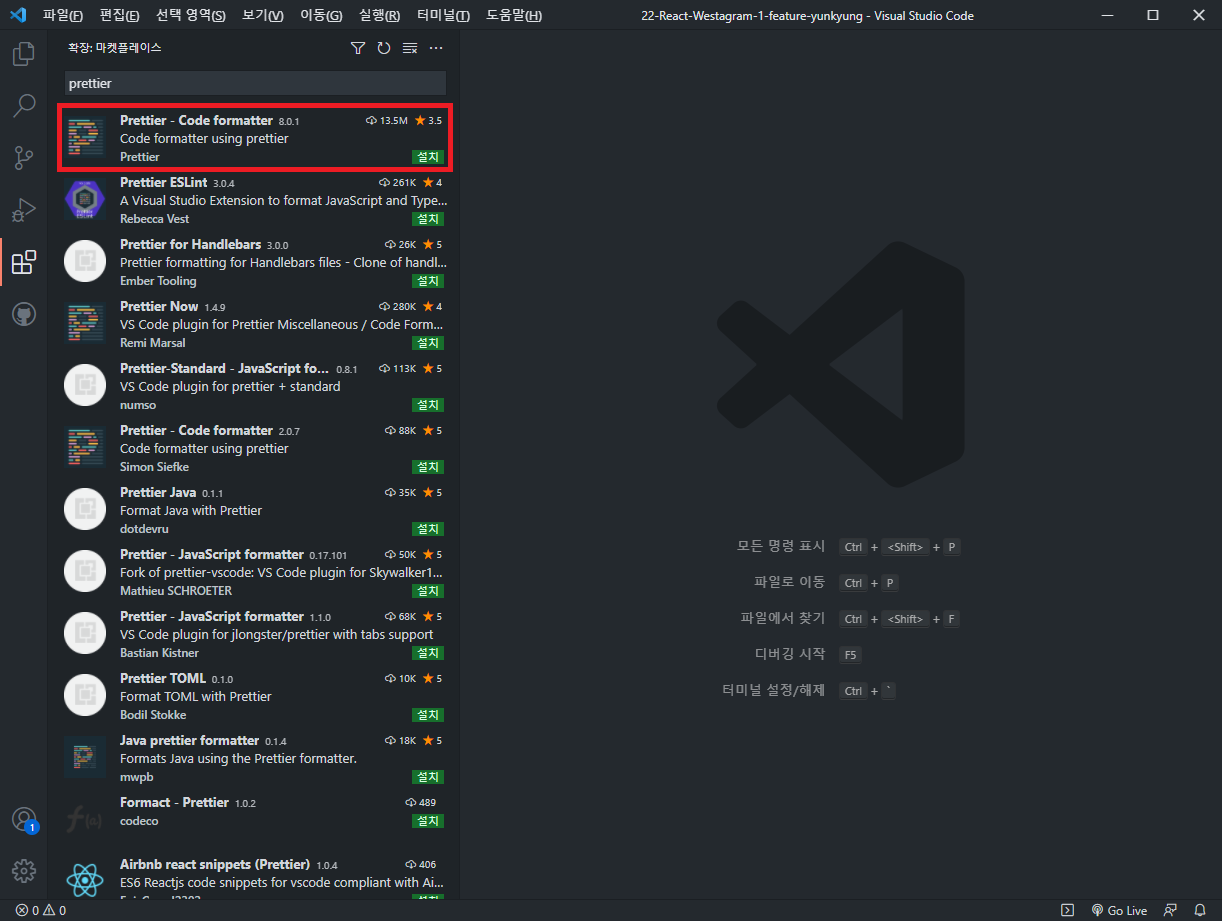Filter extensions with the funnel icon
The image size is (1222, 921).
click(x=358, y=48)
